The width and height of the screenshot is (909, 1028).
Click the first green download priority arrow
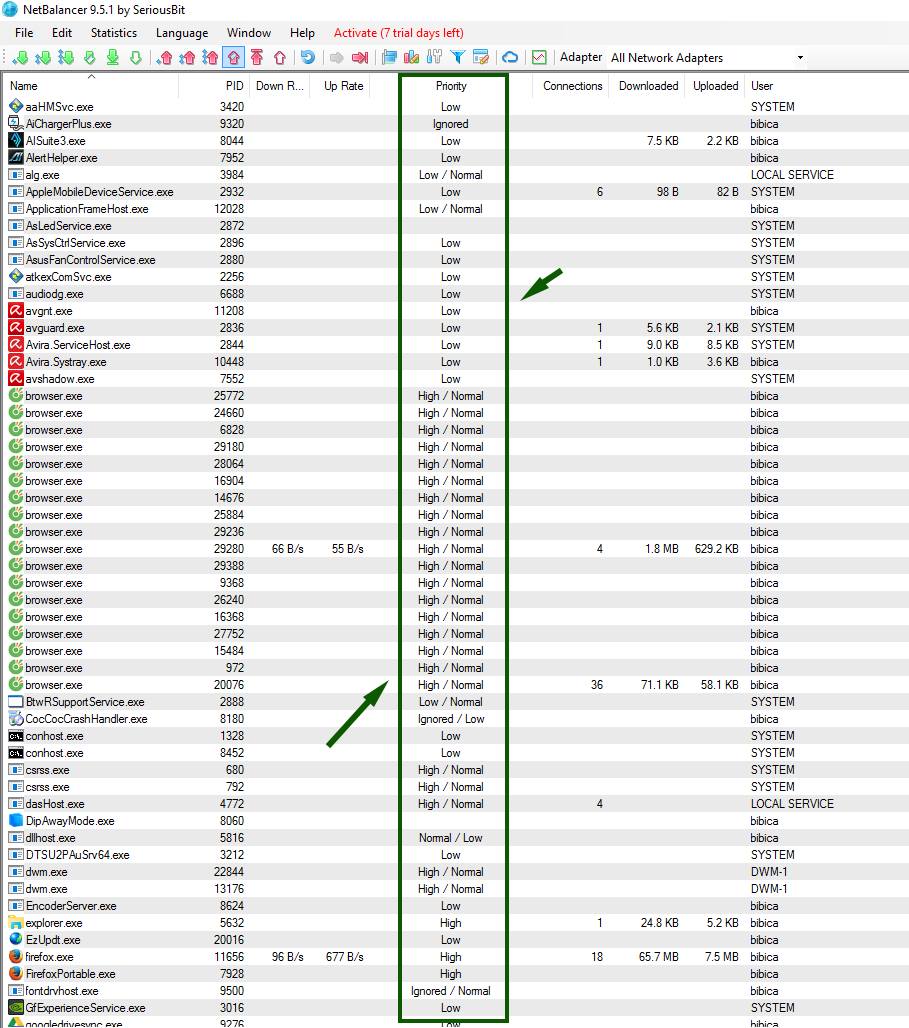click(x=20, y=58)
